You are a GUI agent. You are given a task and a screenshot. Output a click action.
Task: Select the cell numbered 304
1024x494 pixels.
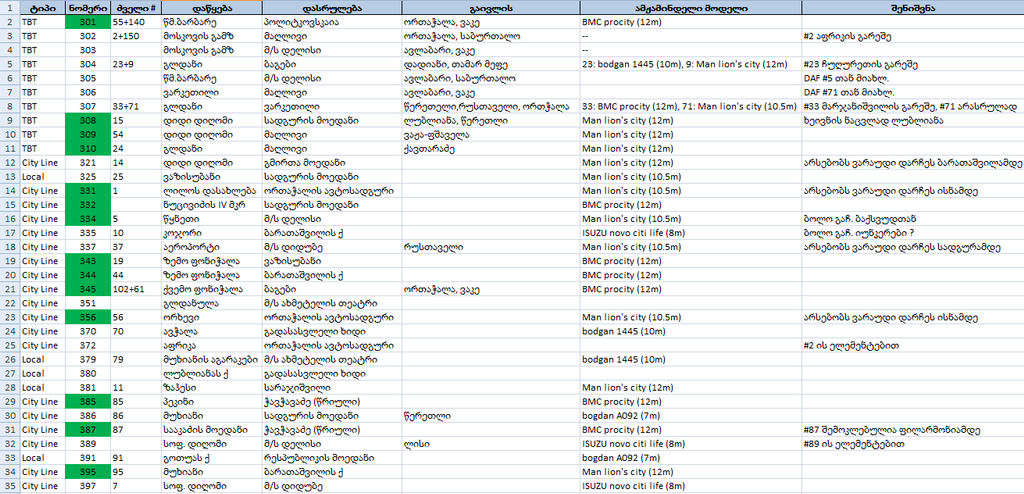88,64
